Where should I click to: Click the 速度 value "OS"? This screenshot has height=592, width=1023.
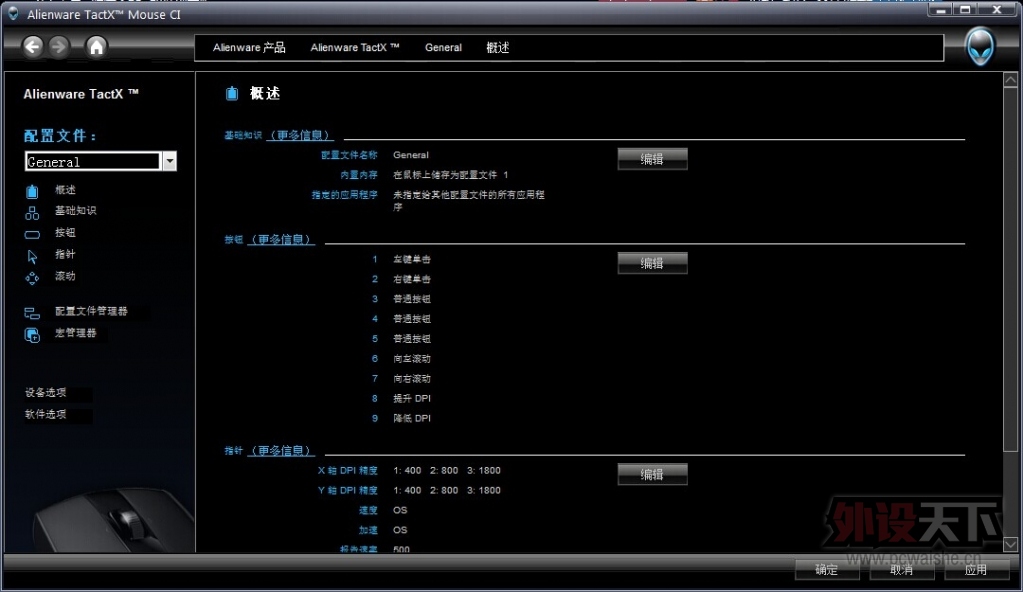coord(400,510)
